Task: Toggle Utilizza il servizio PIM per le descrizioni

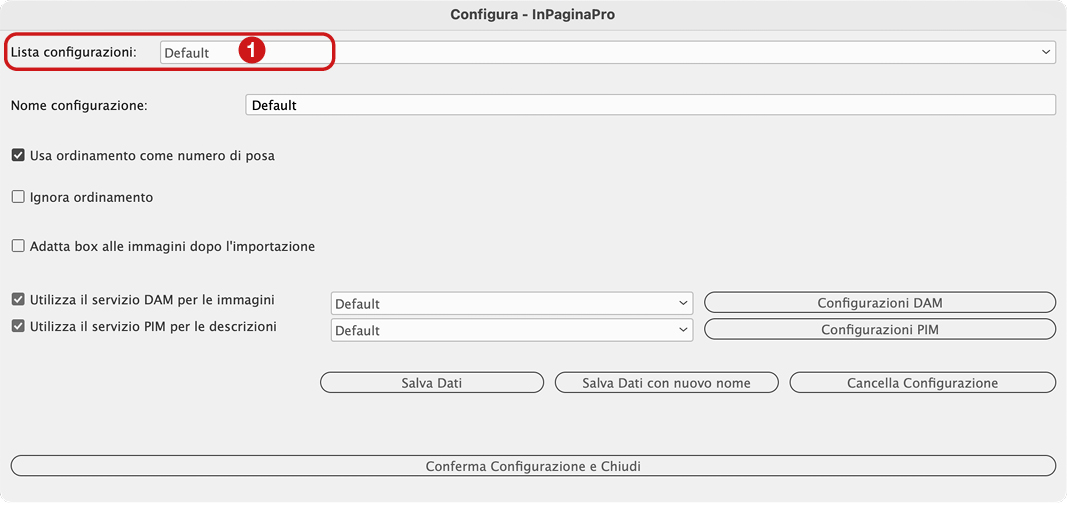Action: (18, 326)
